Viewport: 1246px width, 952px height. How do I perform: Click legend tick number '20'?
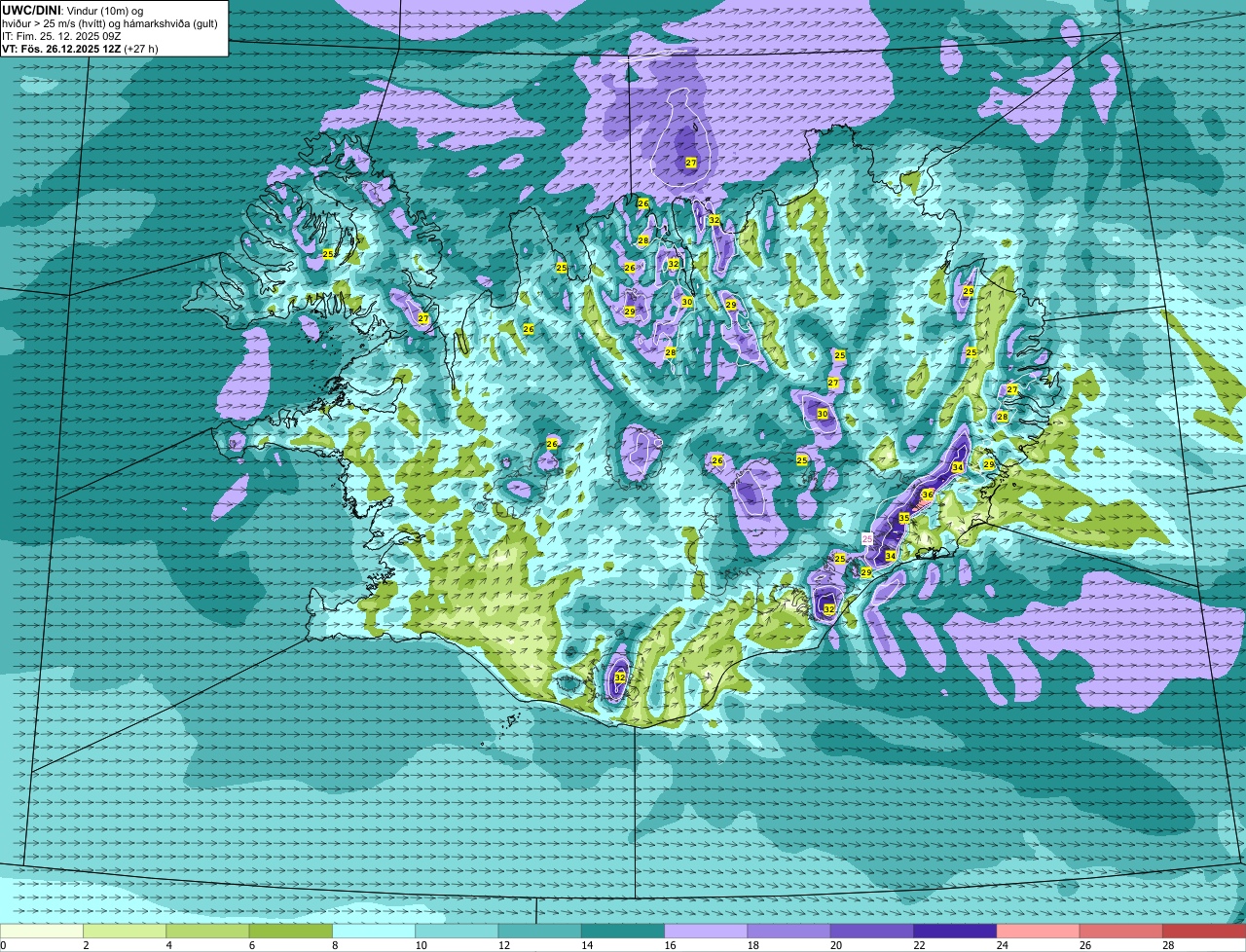click(835, 945)
